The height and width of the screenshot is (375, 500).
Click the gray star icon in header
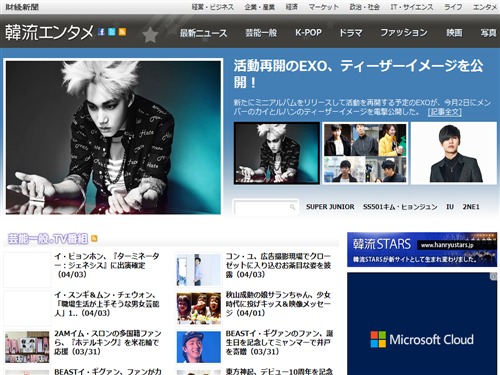150,35
